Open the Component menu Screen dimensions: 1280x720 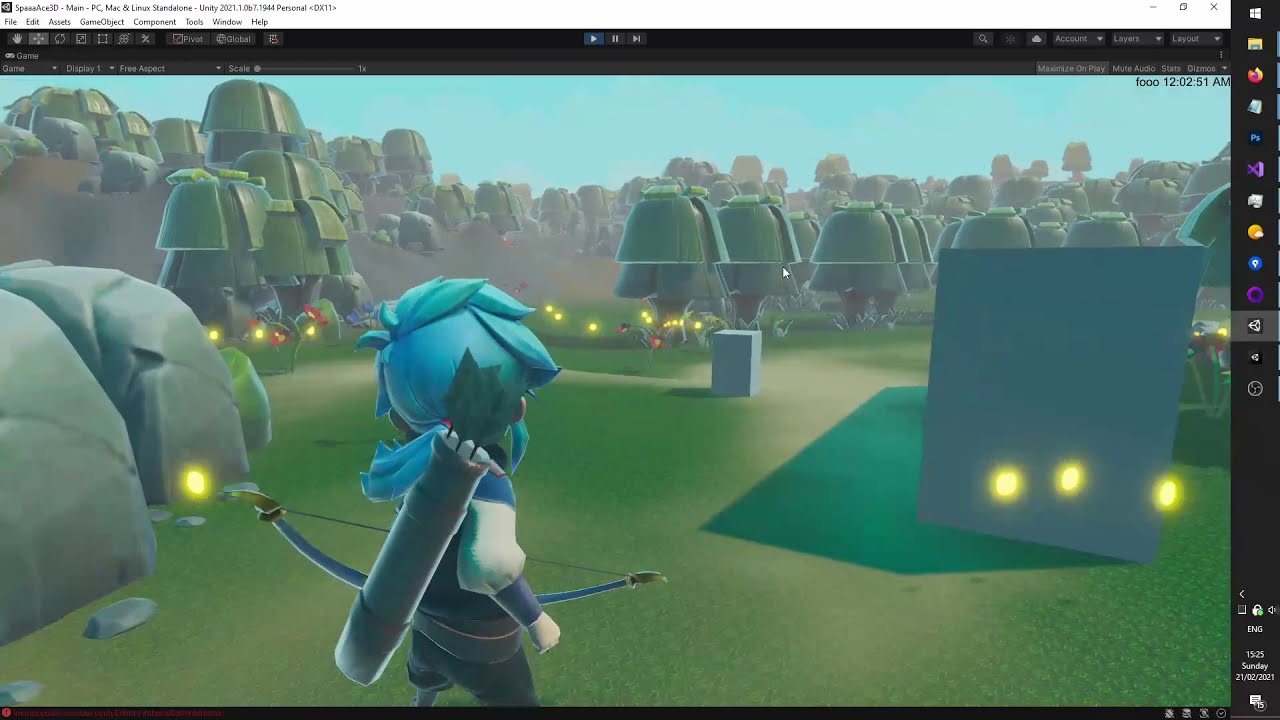pyautogui.click(x=154, y=22)
